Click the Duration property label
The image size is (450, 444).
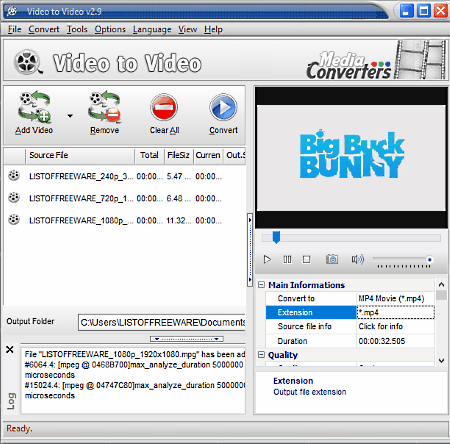tap(292, 341)
